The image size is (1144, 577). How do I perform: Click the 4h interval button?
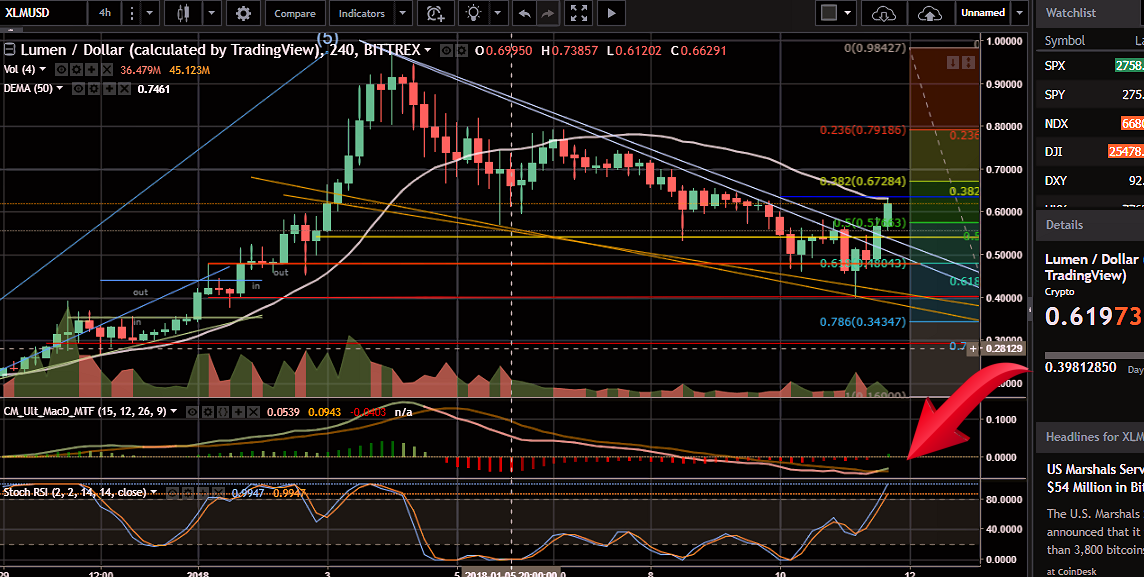[105, 12]
